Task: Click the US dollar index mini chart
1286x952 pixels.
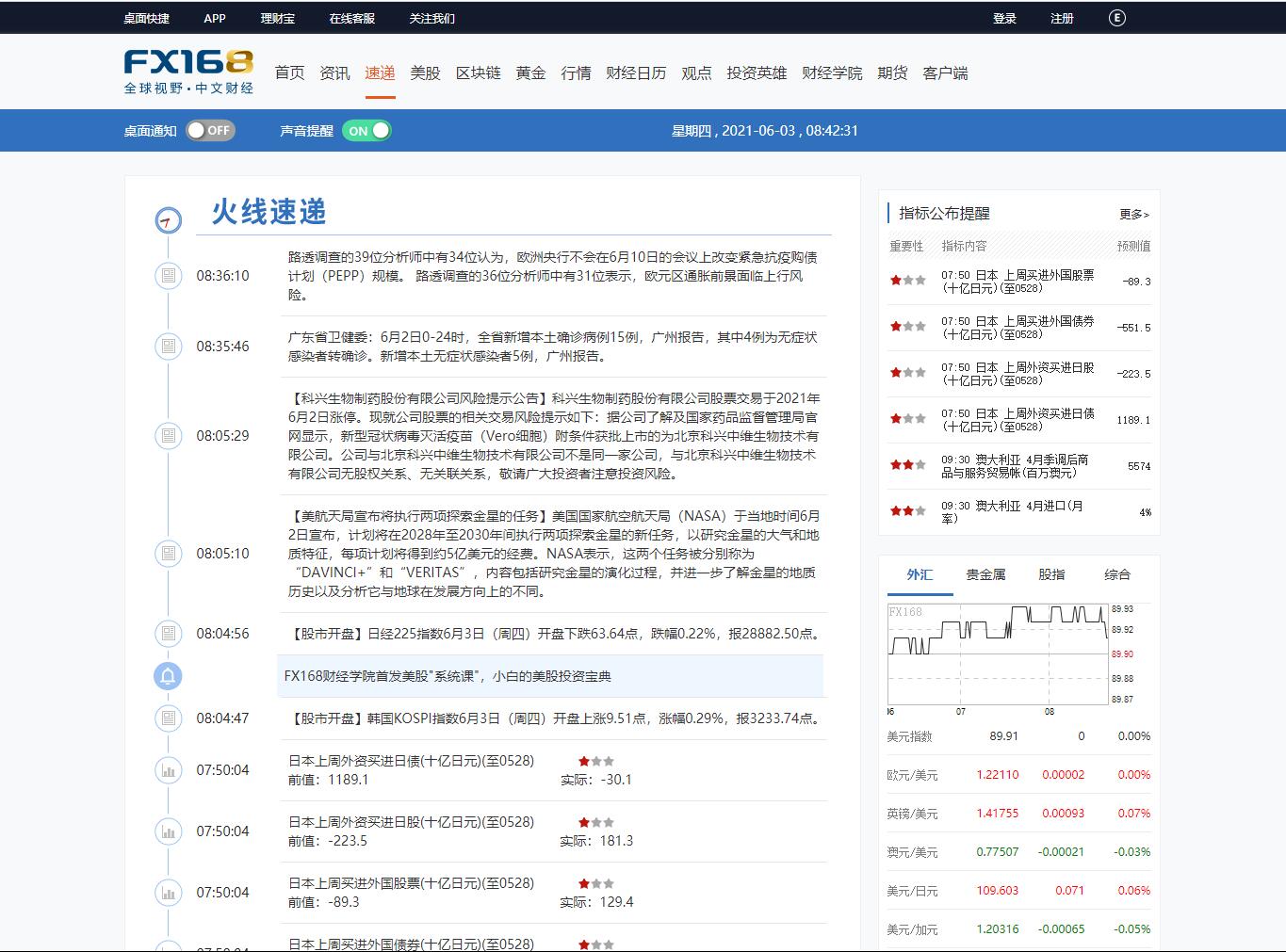Action: (998, 654)
